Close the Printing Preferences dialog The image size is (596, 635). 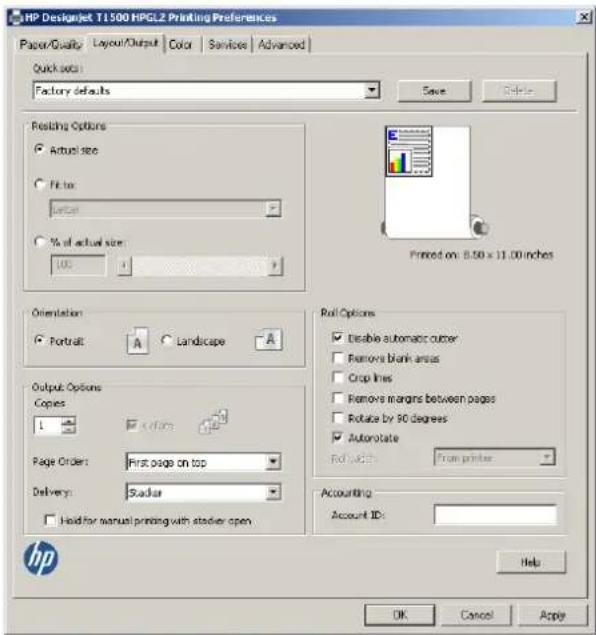pyautogui.click(x=583, y=17)
